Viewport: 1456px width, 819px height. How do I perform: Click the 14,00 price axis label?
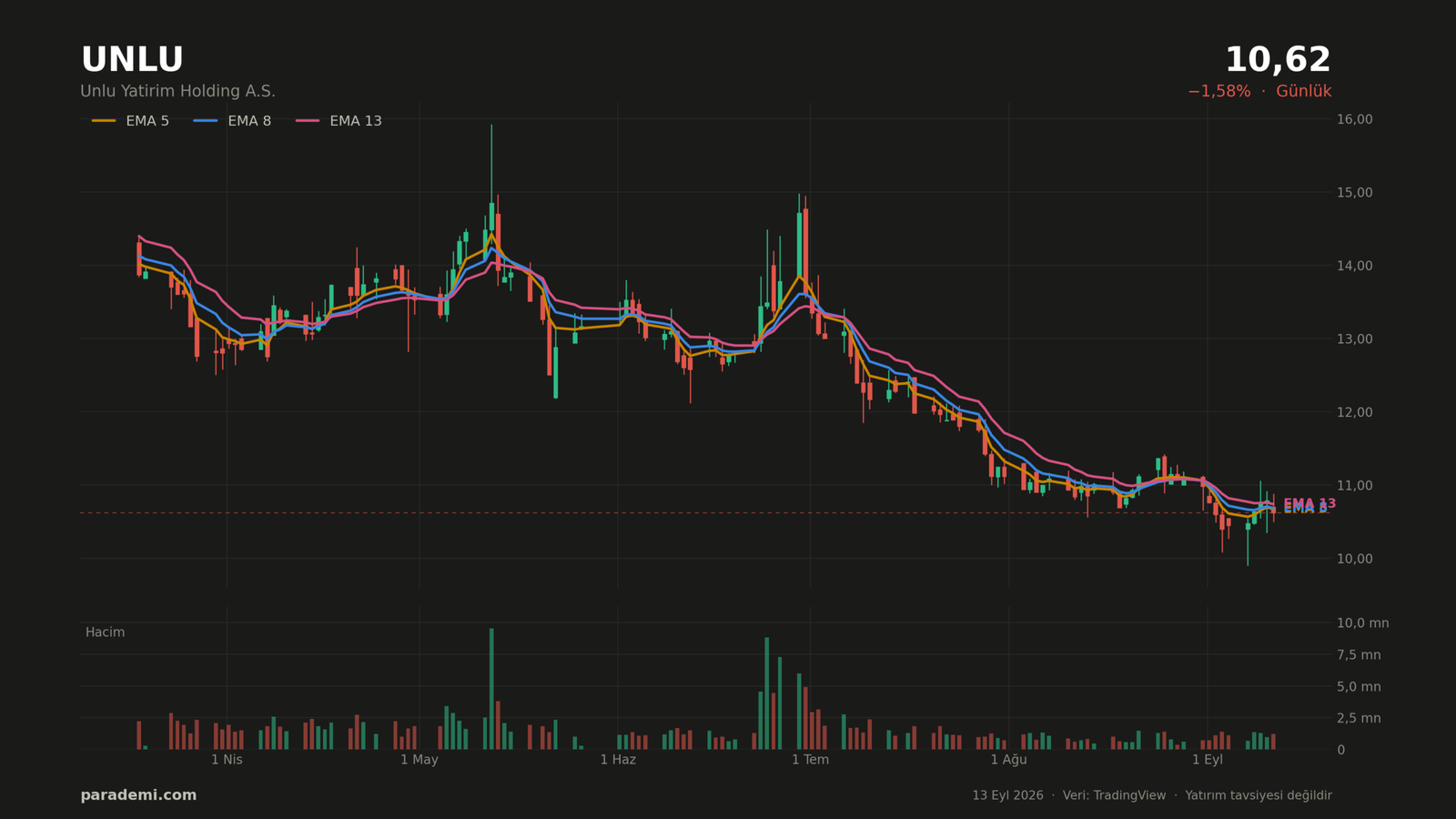point(1355,266)
